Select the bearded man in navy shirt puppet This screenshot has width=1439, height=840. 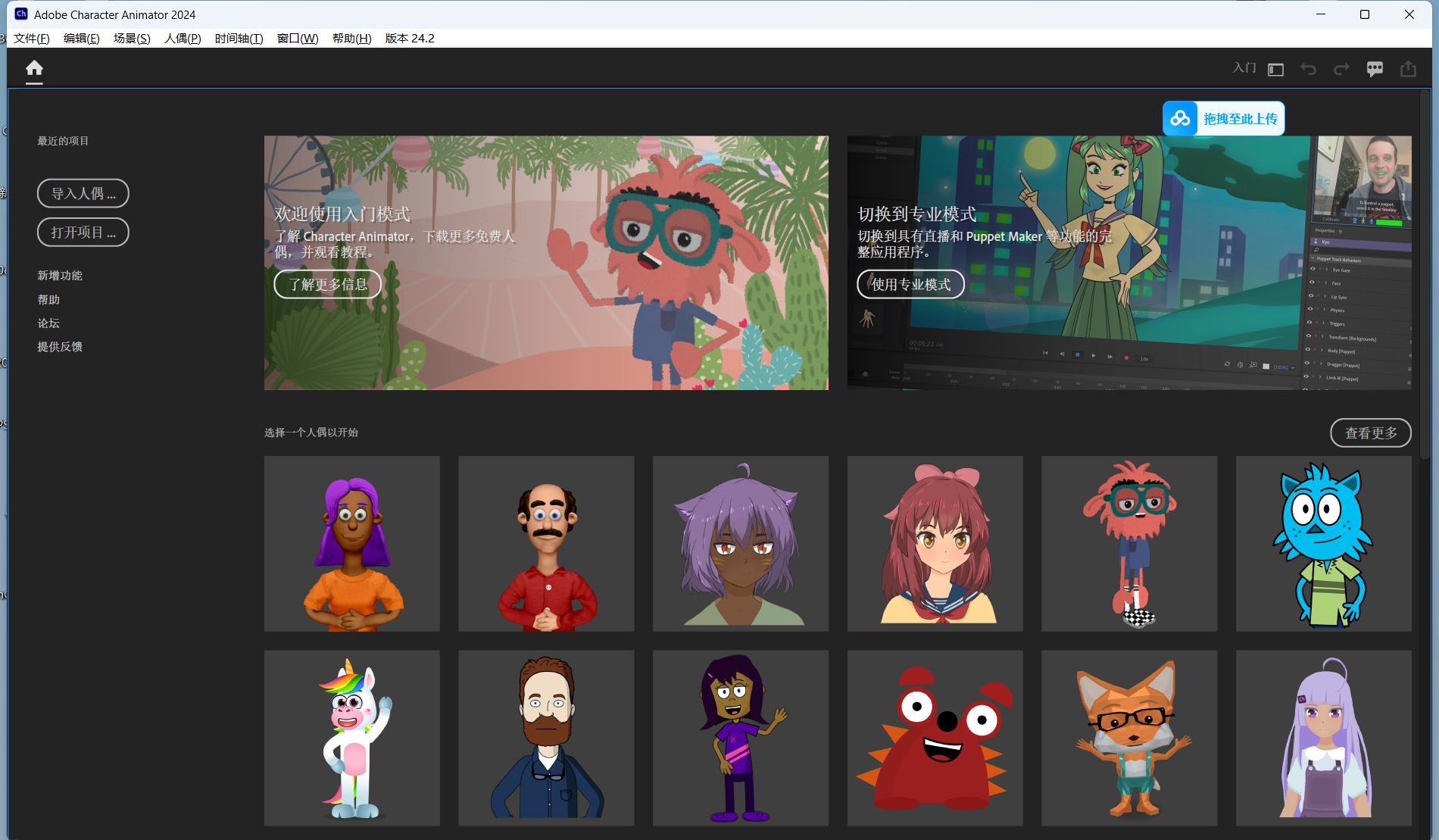pos(546,739)
